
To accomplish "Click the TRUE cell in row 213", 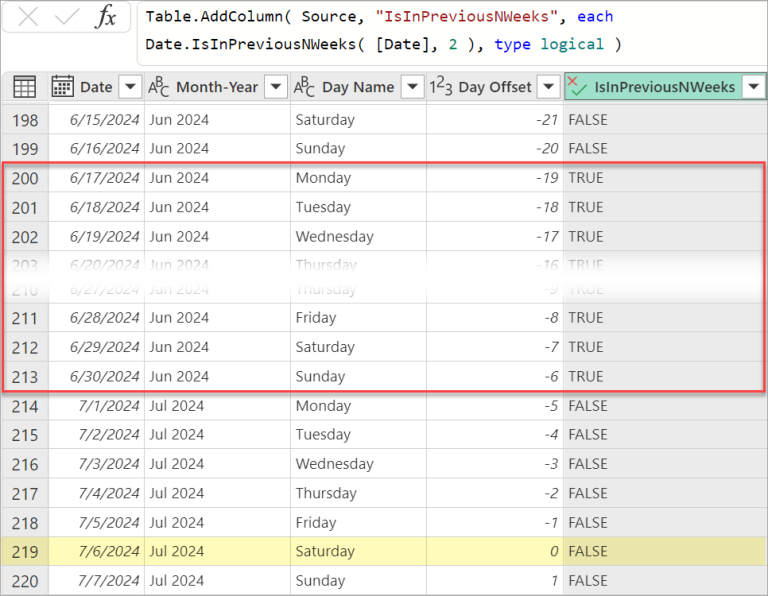I will 586,376.
